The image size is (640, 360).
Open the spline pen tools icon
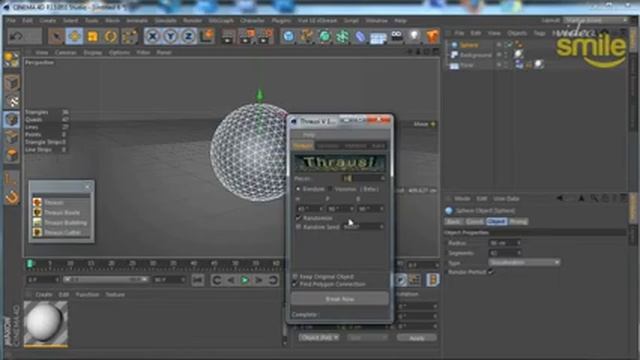(307, 37)
